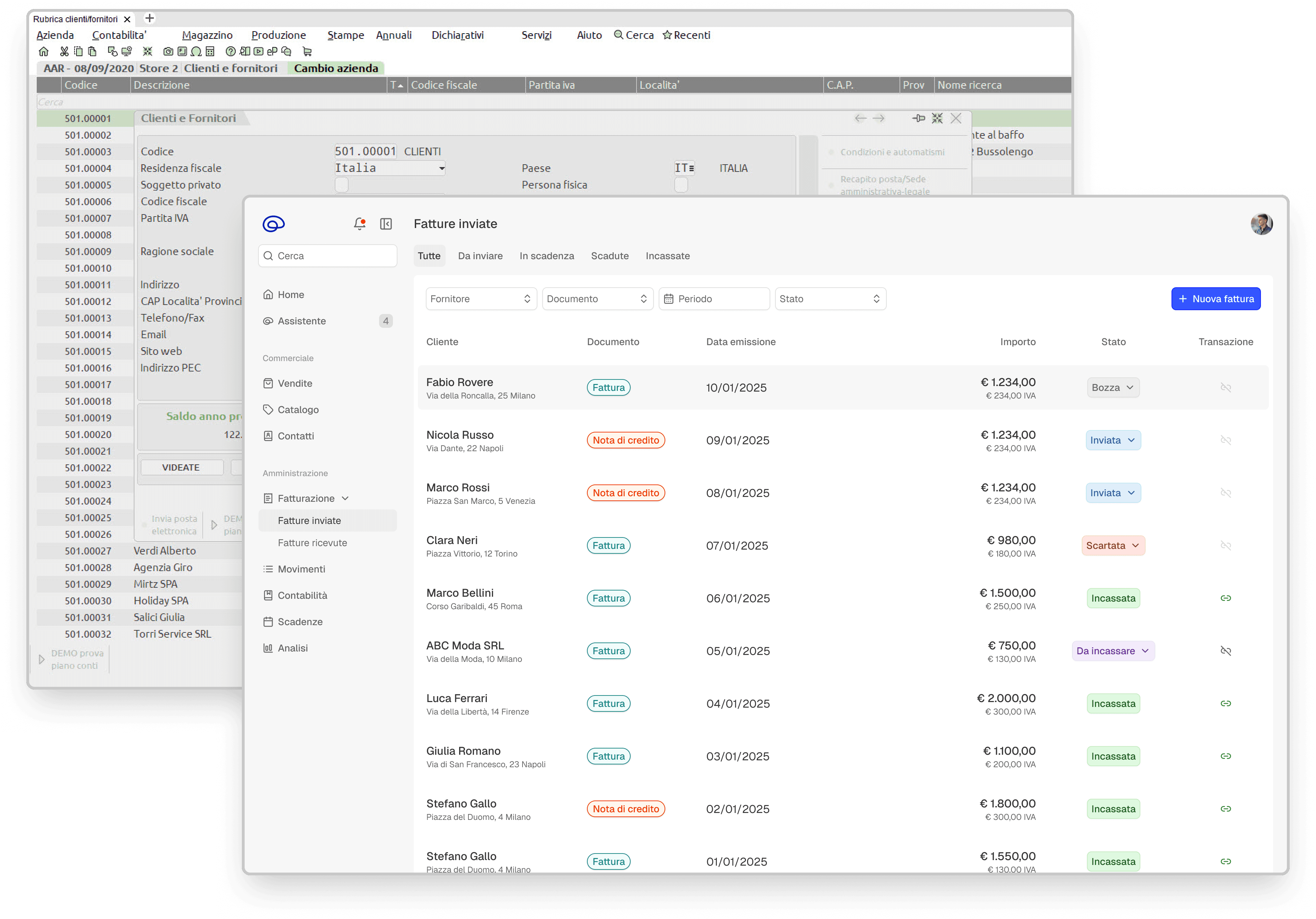
Task: Click Marco Bellini's linked transaction icon
Action: pos(1226,598)
